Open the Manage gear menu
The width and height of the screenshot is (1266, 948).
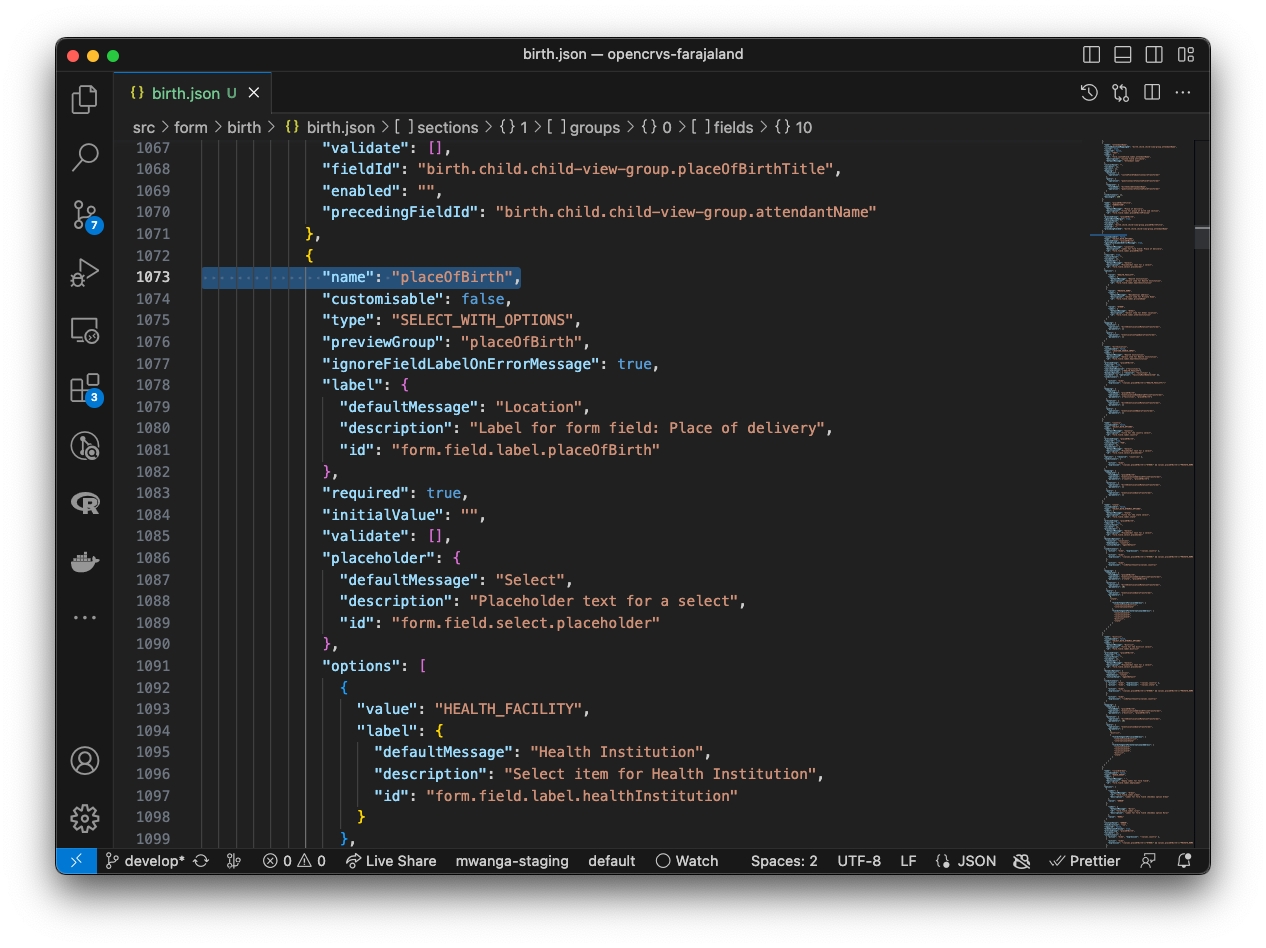click(85, 819)
